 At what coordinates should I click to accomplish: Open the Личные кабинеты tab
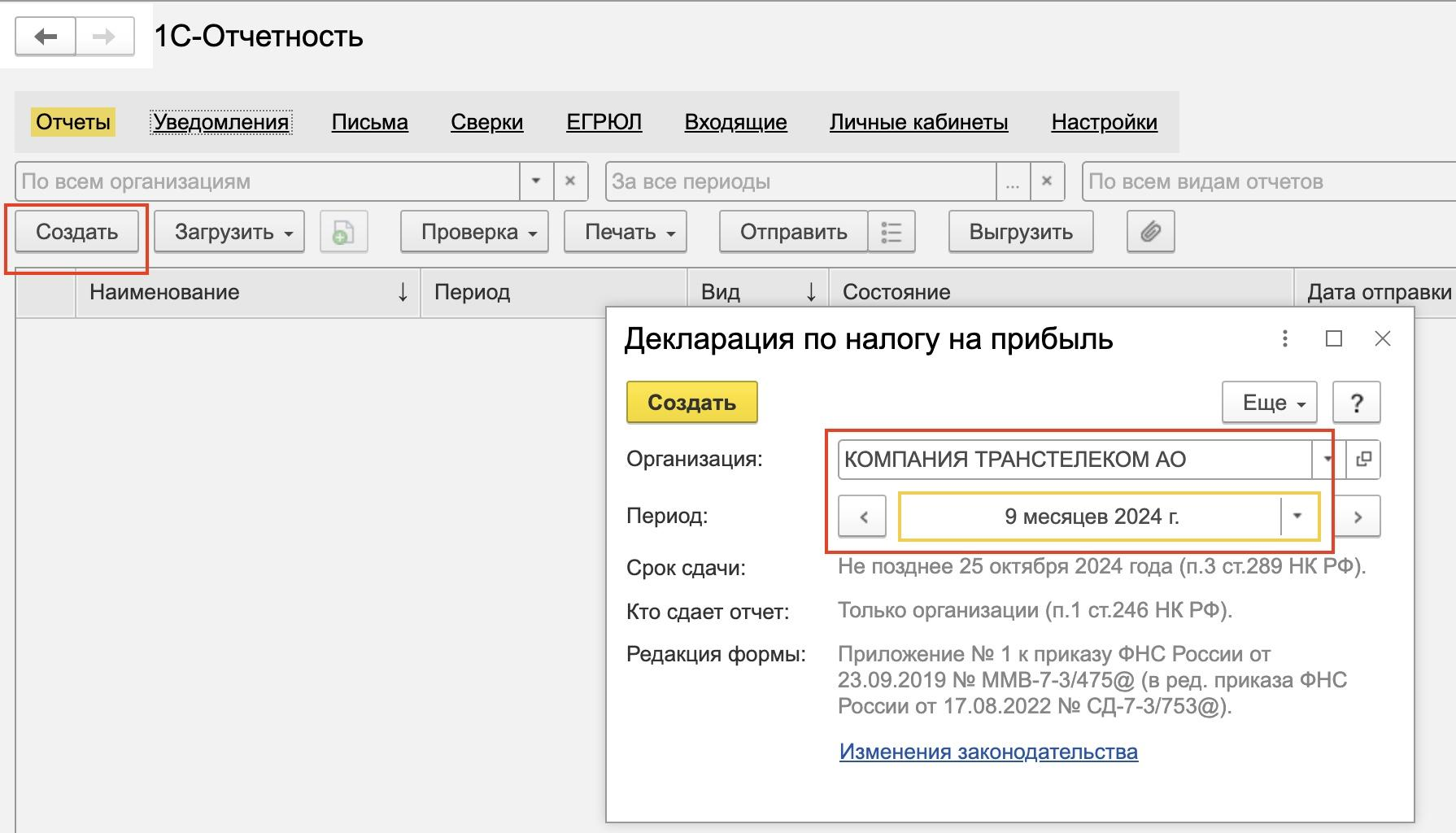919,122
